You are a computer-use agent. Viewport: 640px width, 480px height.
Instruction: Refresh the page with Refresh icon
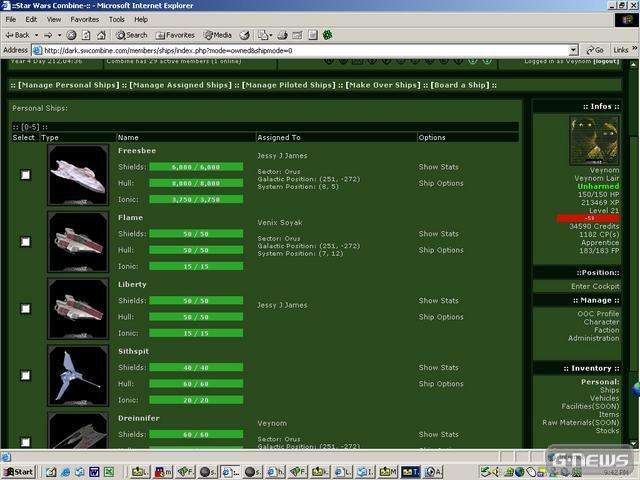[x=86, y=35]
